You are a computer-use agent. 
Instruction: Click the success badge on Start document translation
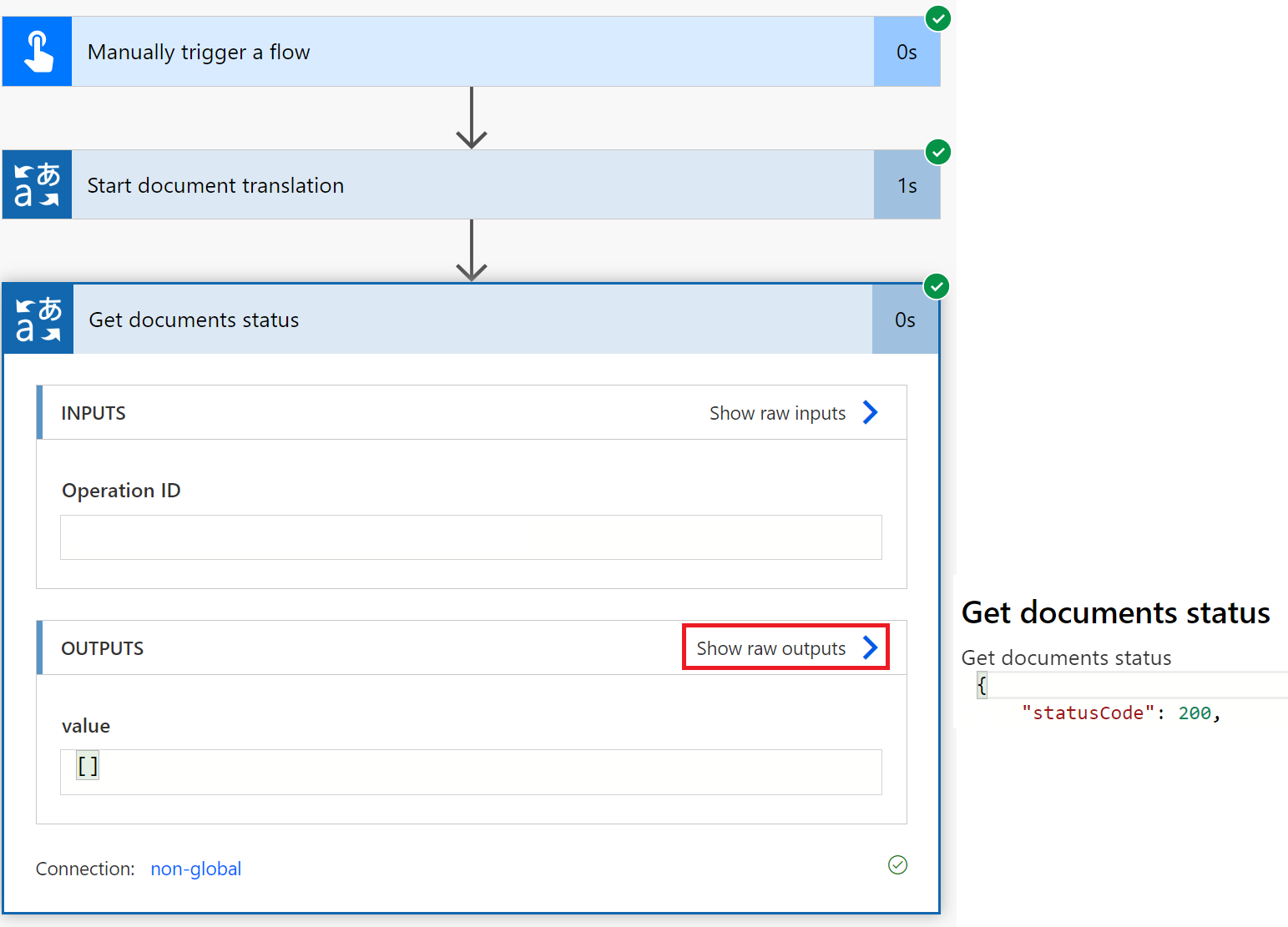937,152
